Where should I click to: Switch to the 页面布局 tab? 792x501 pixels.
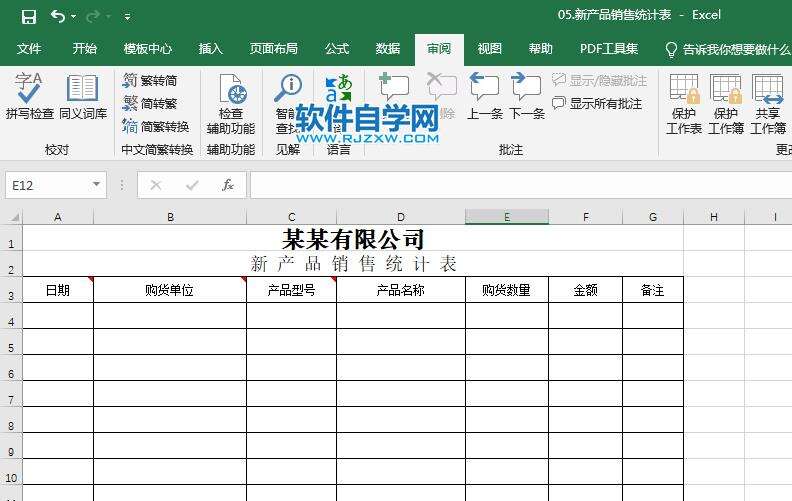pyautogui.click(x=274, y=48)
